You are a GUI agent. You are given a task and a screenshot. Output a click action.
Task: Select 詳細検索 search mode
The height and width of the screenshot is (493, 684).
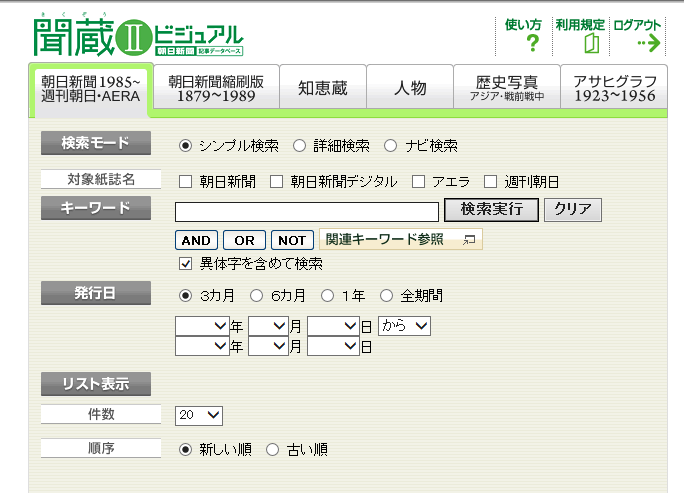[299, 145]
